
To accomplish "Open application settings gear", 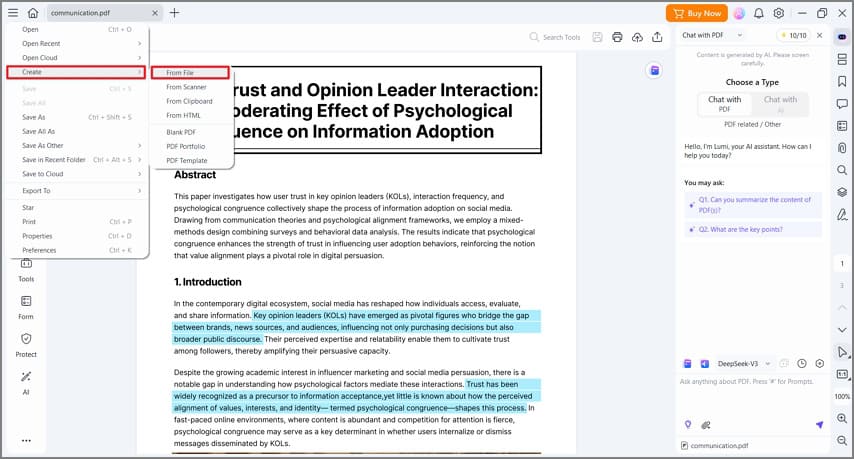I will 779,13.
